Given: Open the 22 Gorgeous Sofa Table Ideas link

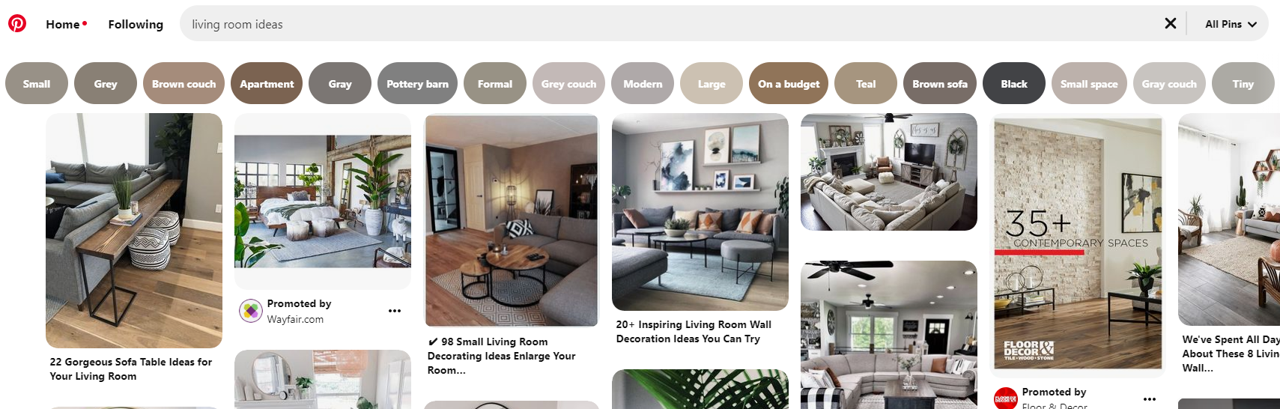Looking at the screenshot, I should tap(131, 369).
